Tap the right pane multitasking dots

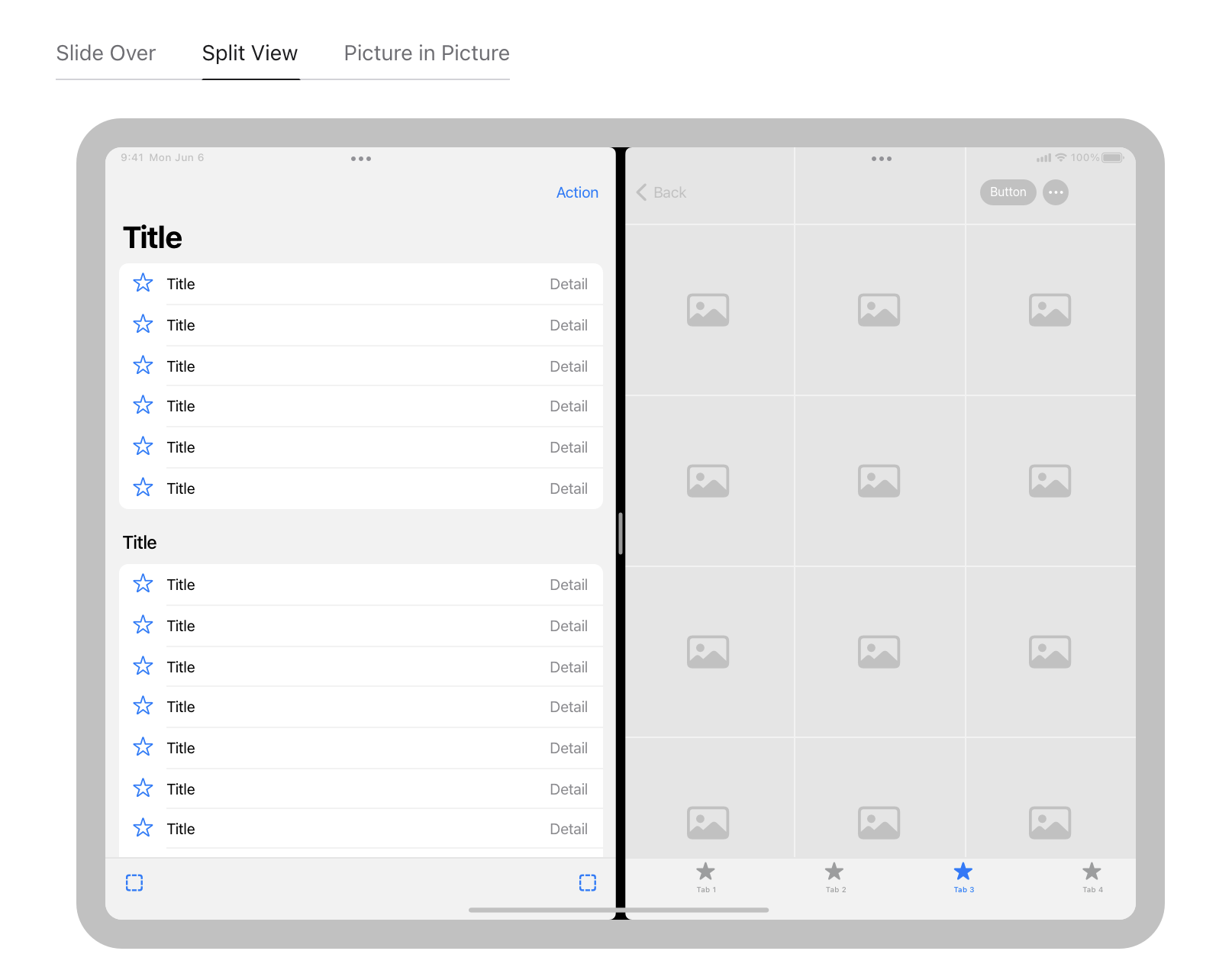[x=881, y=159]
